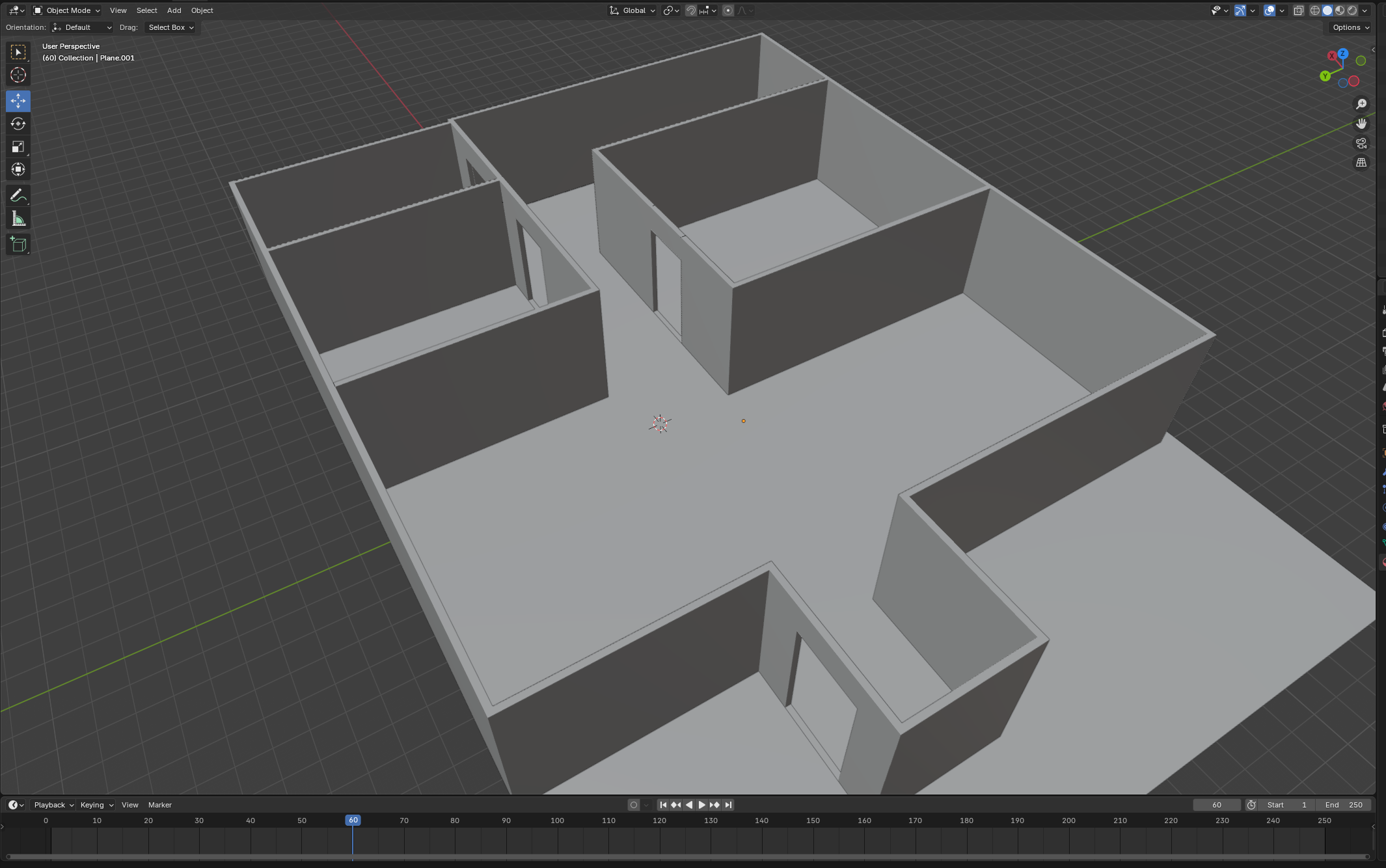The height and width of the screenshot is (868, 1386).
Task: Select the Scale tool
Action: (x=18, y=147)
